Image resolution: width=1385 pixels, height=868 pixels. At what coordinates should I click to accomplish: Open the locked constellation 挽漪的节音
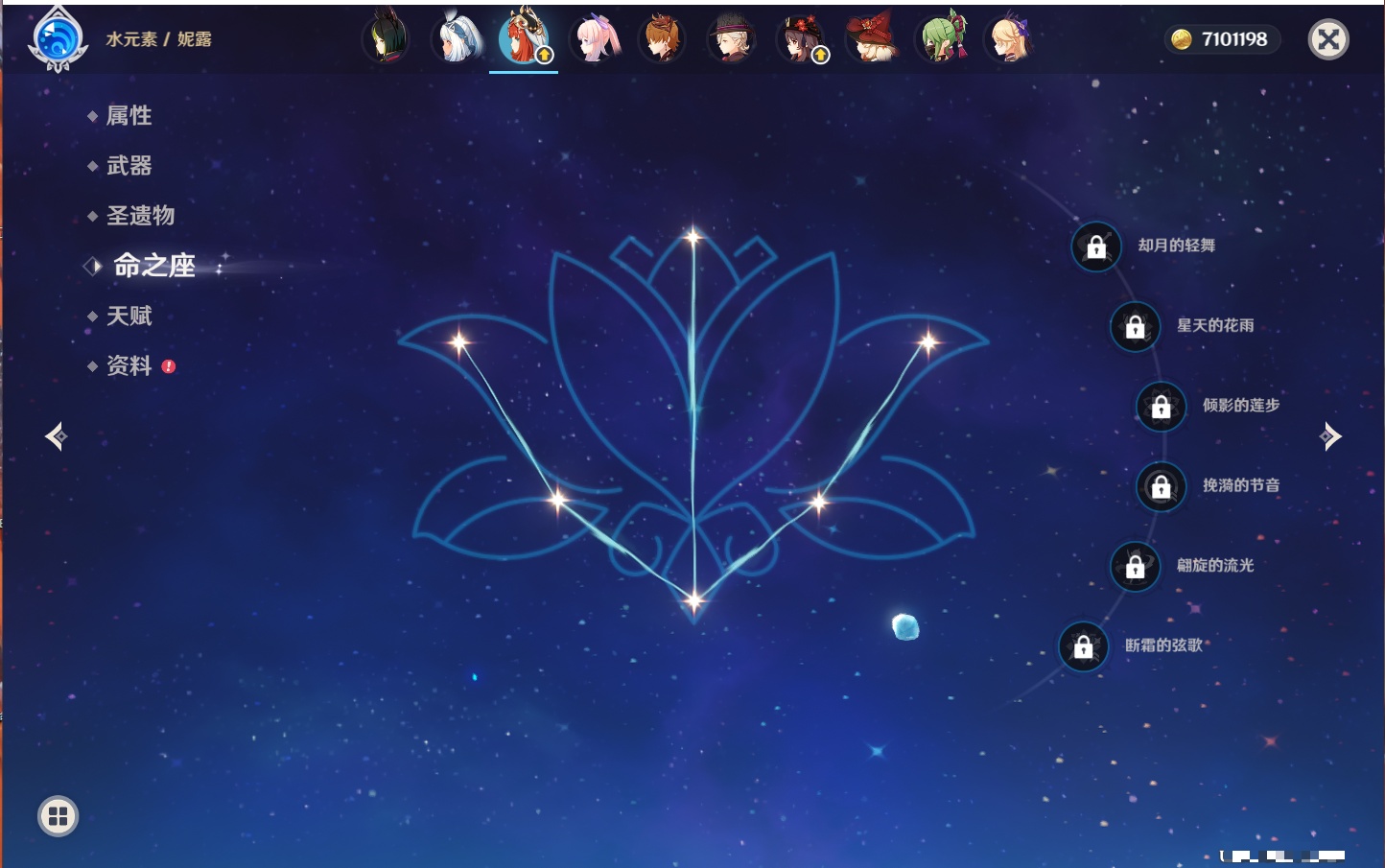(1161, 486)
